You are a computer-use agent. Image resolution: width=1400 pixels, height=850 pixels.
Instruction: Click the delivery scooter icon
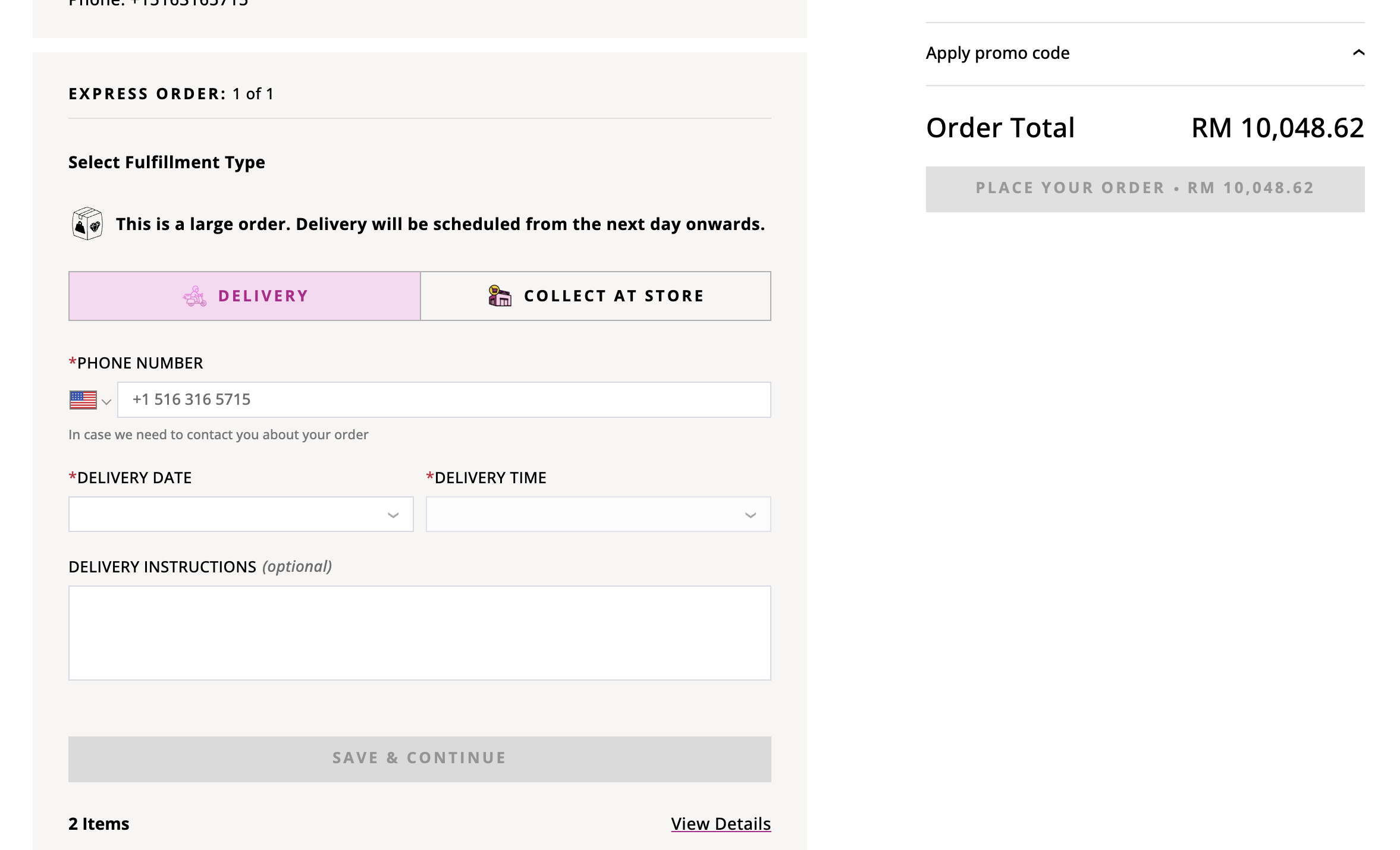click(194, 296)
